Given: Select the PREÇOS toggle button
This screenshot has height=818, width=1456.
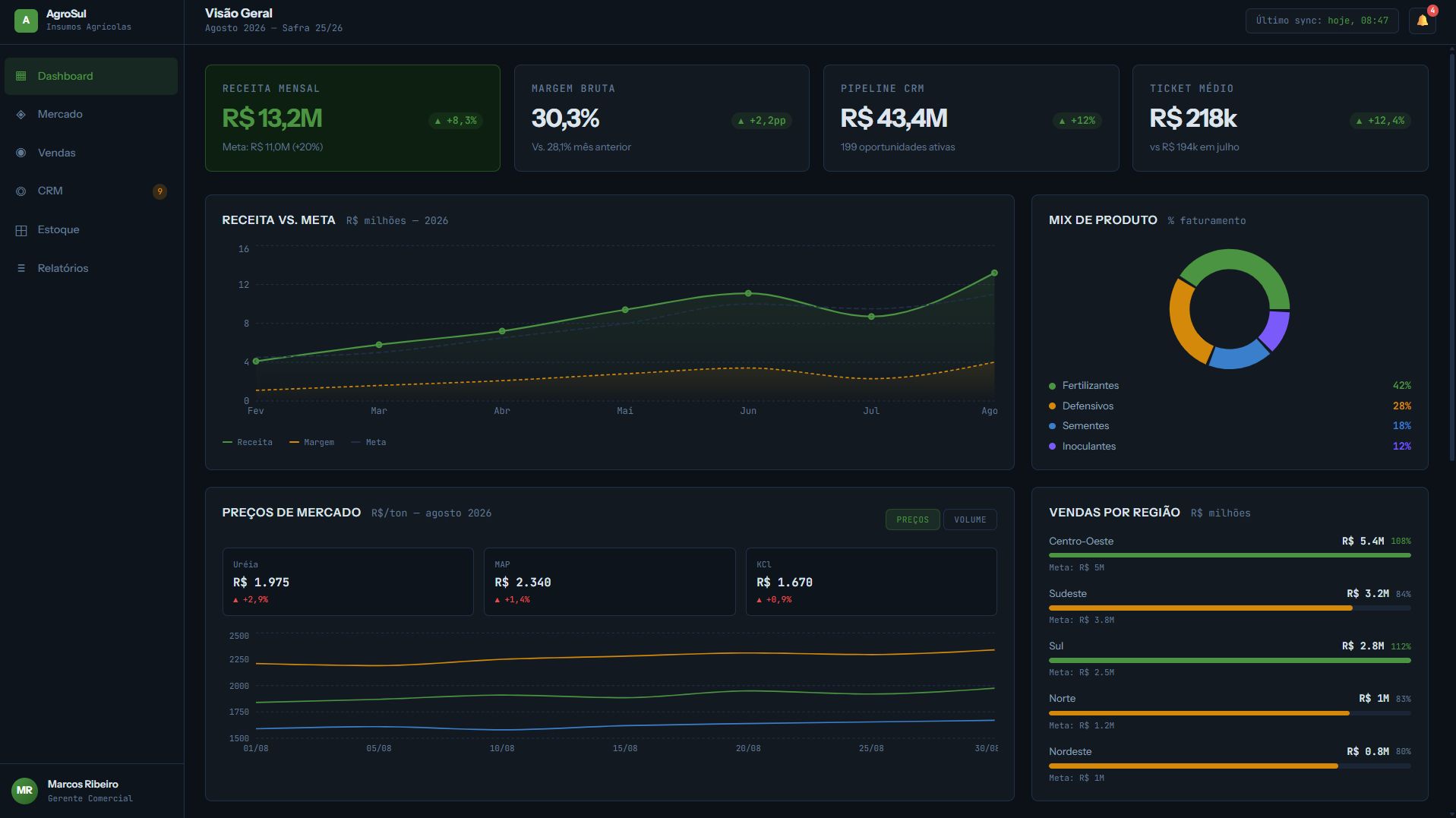Looking at the screenshot, I should point(912,520).
